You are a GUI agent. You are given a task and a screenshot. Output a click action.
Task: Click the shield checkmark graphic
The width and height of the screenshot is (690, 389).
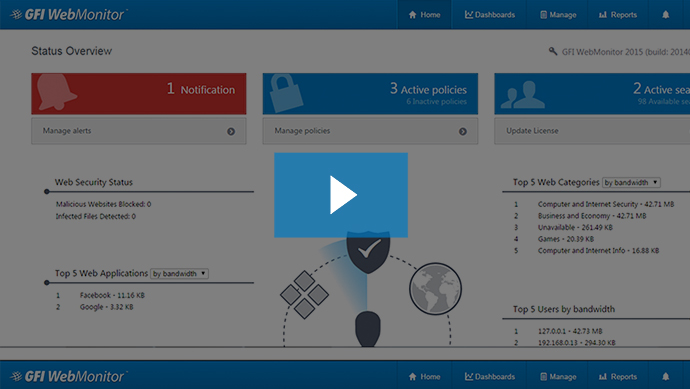tap(368, 252)
